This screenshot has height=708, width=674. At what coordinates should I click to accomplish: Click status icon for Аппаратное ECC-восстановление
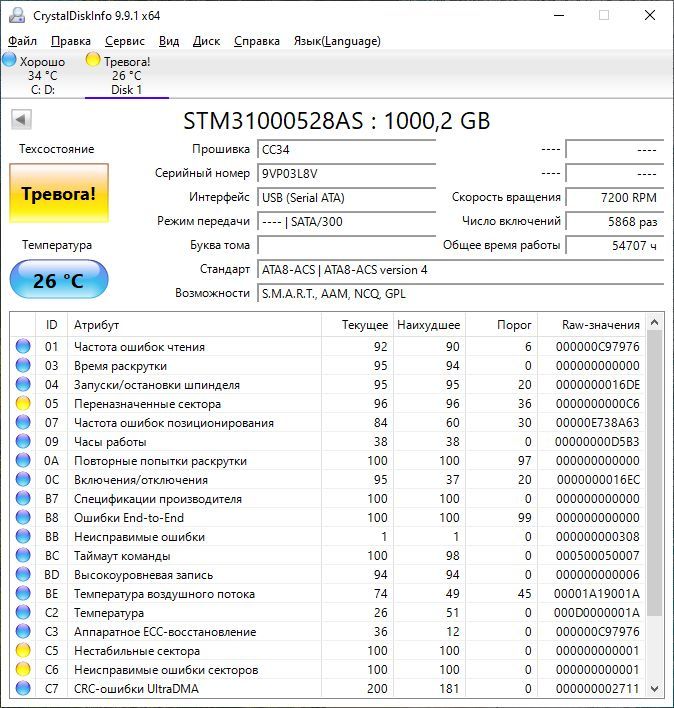click(23, 631)
